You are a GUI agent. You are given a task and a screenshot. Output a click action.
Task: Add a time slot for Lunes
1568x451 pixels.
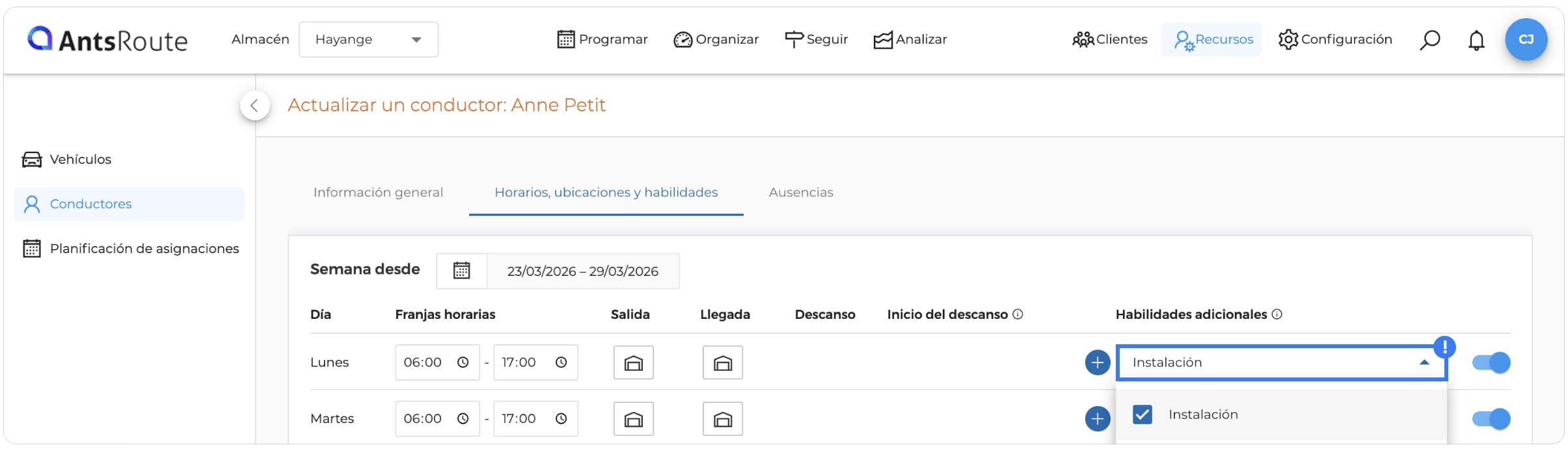click(x=1098, y=362)
